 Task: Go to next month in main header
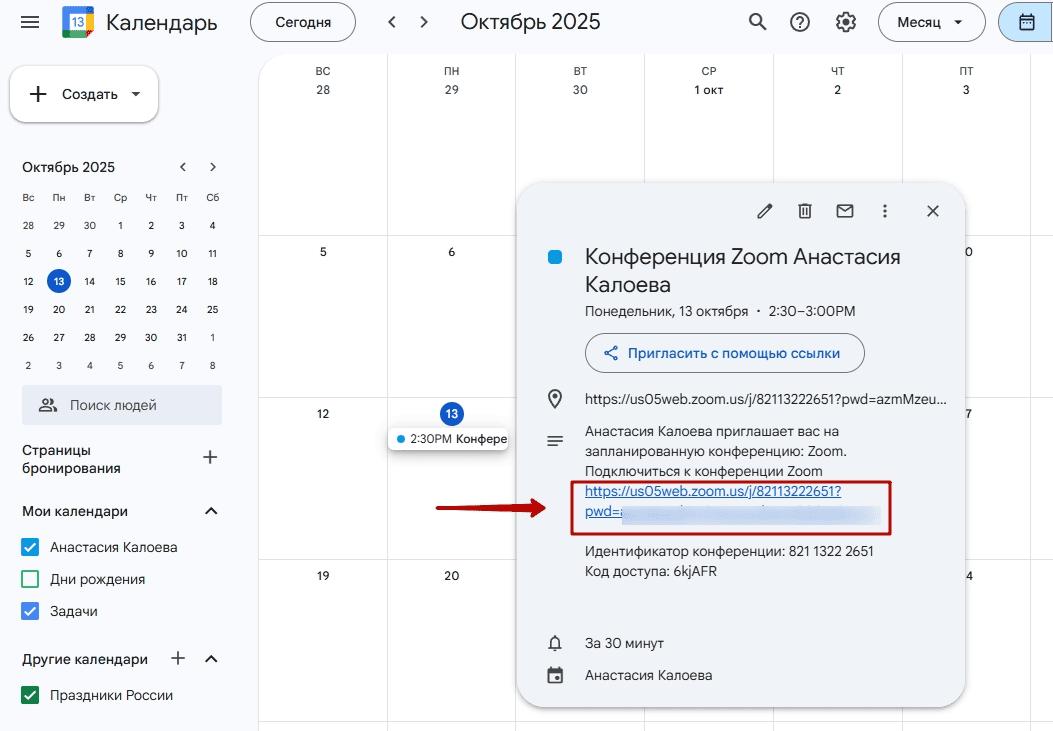coord(424,22)
